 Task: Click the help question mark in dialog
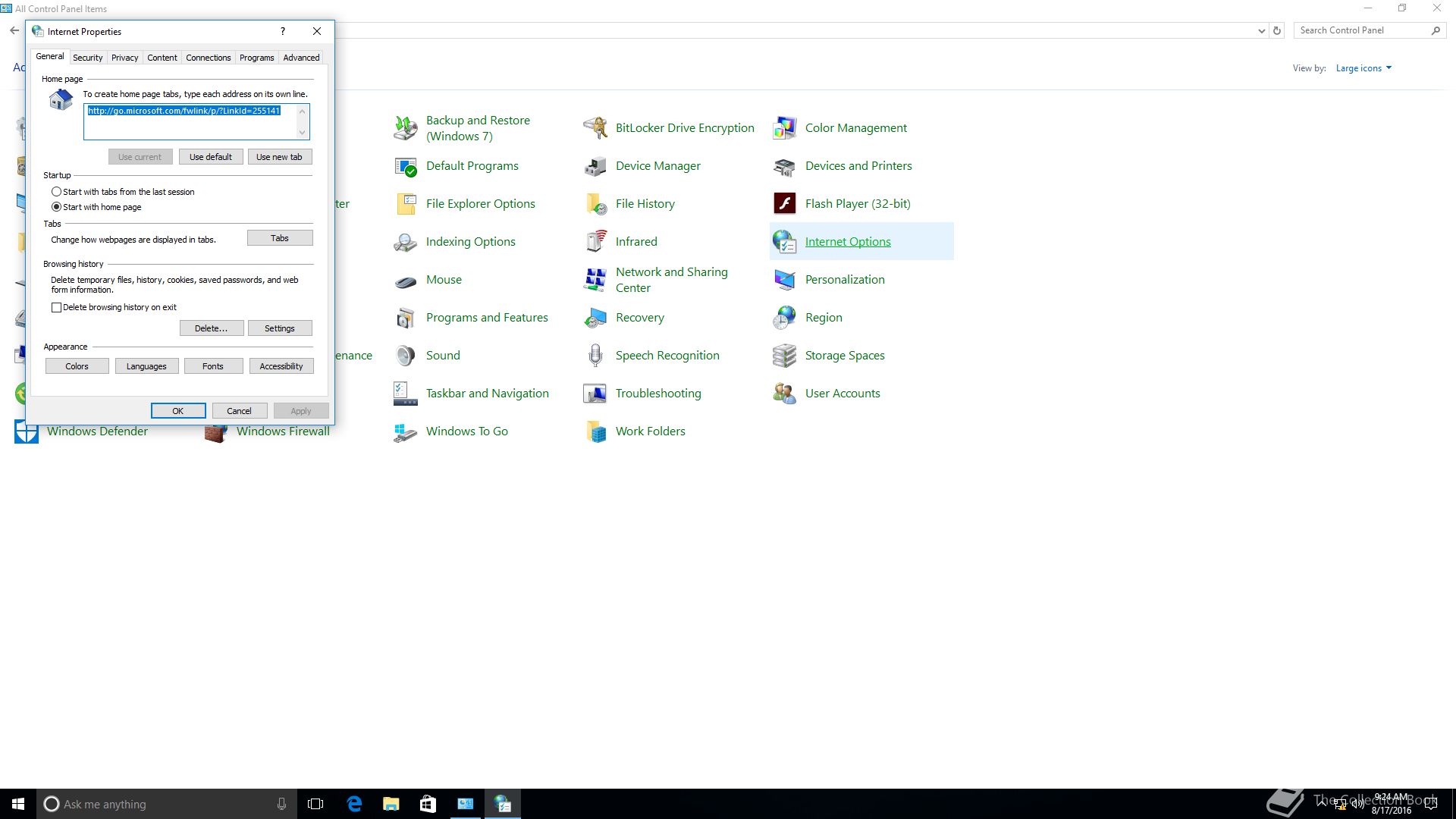coord(283,31)
